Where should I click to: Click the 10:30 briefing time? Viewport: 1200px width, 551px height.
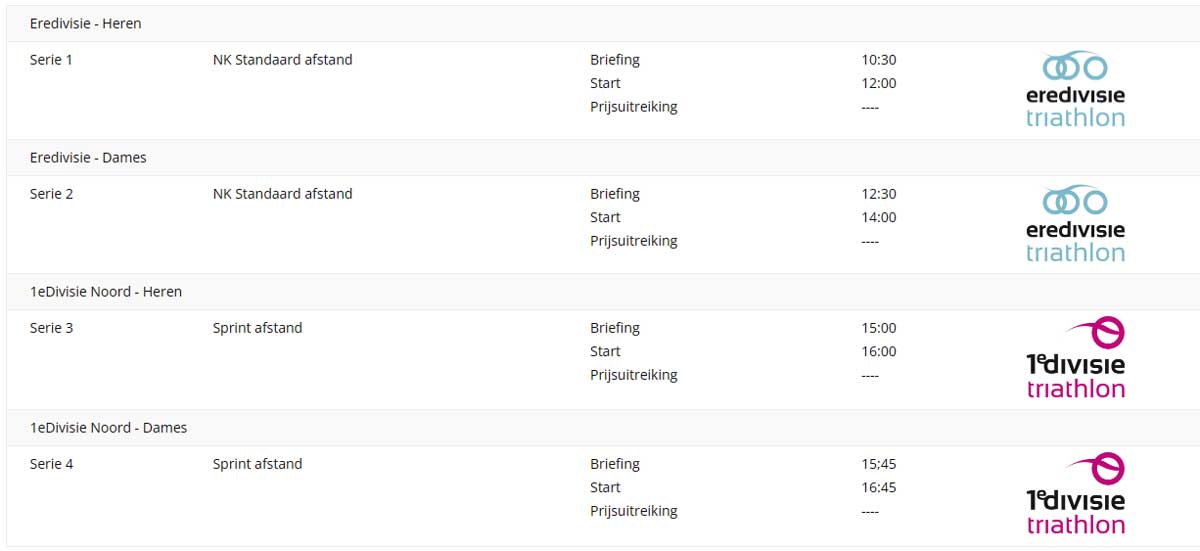coord(879,60)
